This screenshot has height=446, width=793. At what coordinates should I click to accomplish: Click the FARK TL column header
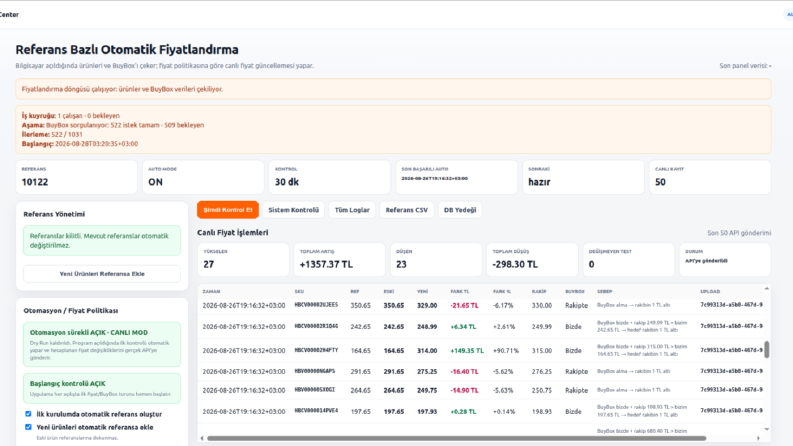(460, 292)
